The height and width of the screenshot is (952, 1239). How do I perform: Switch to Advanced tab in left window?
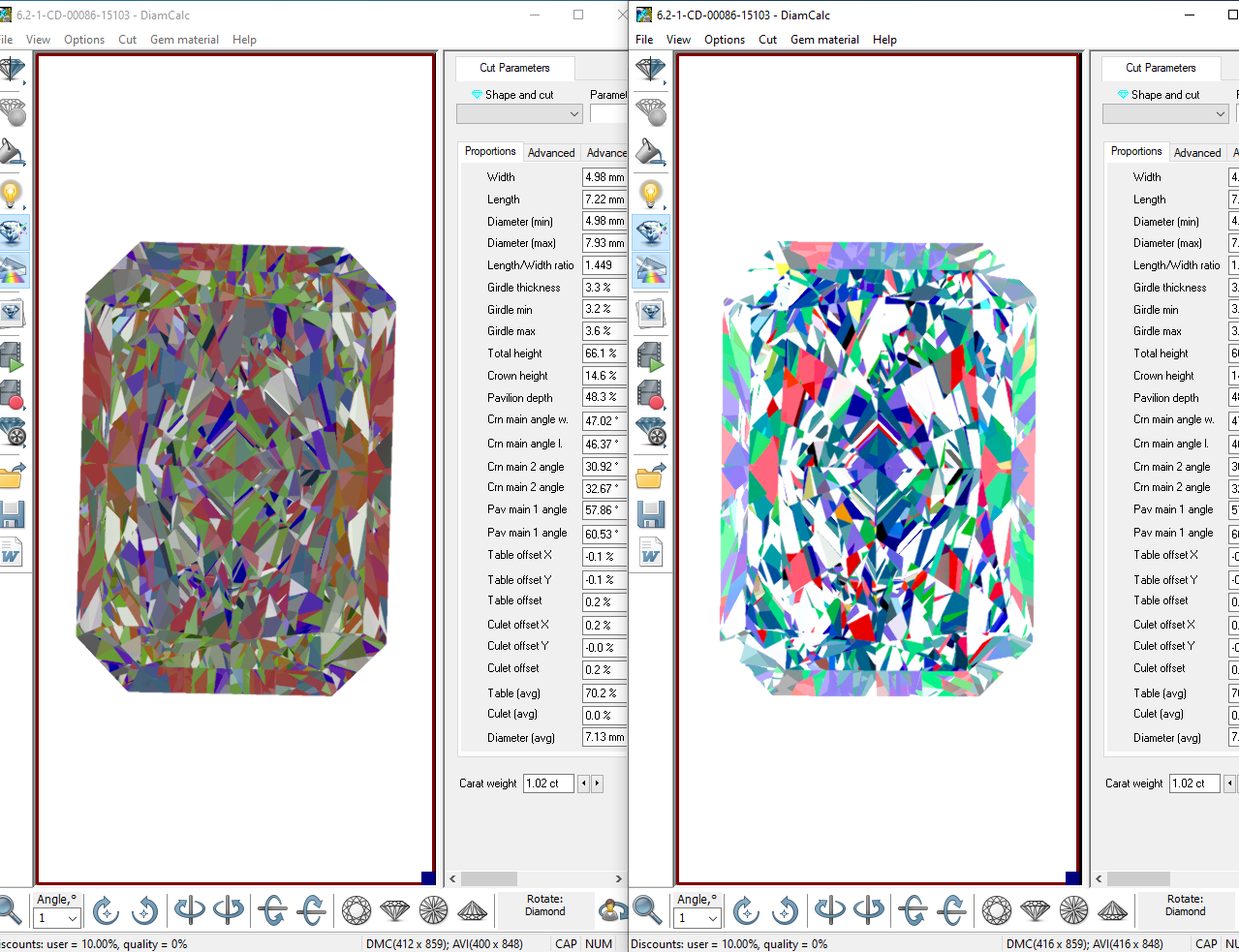[x=551, y=153]
